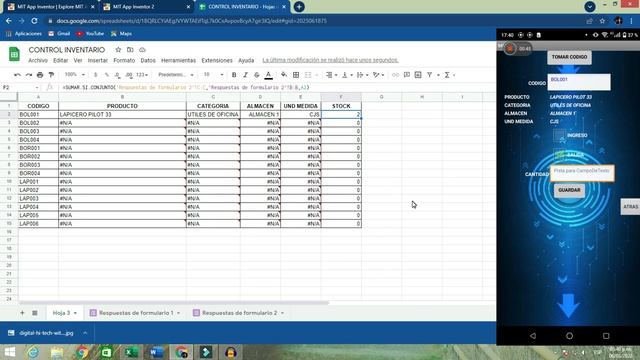Open Word from Windows taskbar
The width and height of the screenshot is (640, 360).
(x=156, y=352)
